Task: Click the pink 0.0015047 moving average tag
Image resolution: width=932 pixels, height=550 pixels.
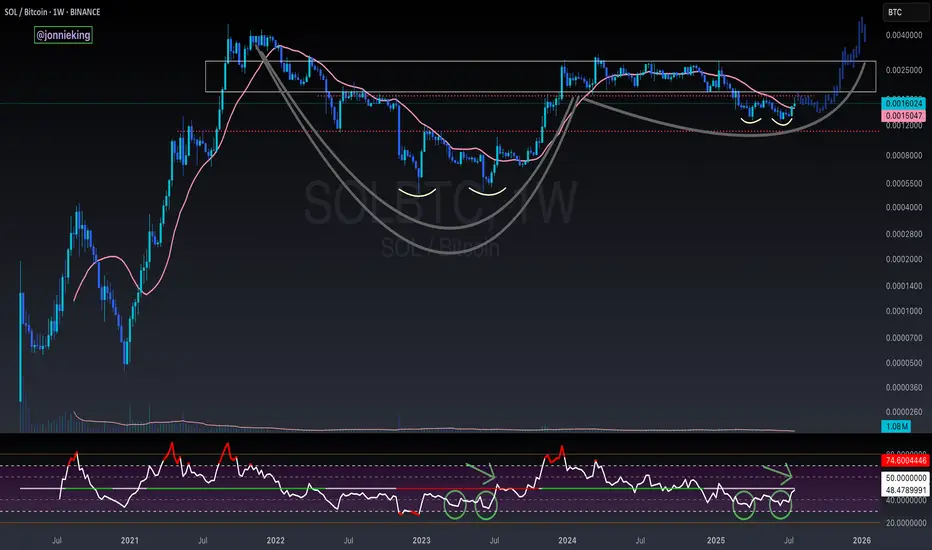Action: click(903, 116)
